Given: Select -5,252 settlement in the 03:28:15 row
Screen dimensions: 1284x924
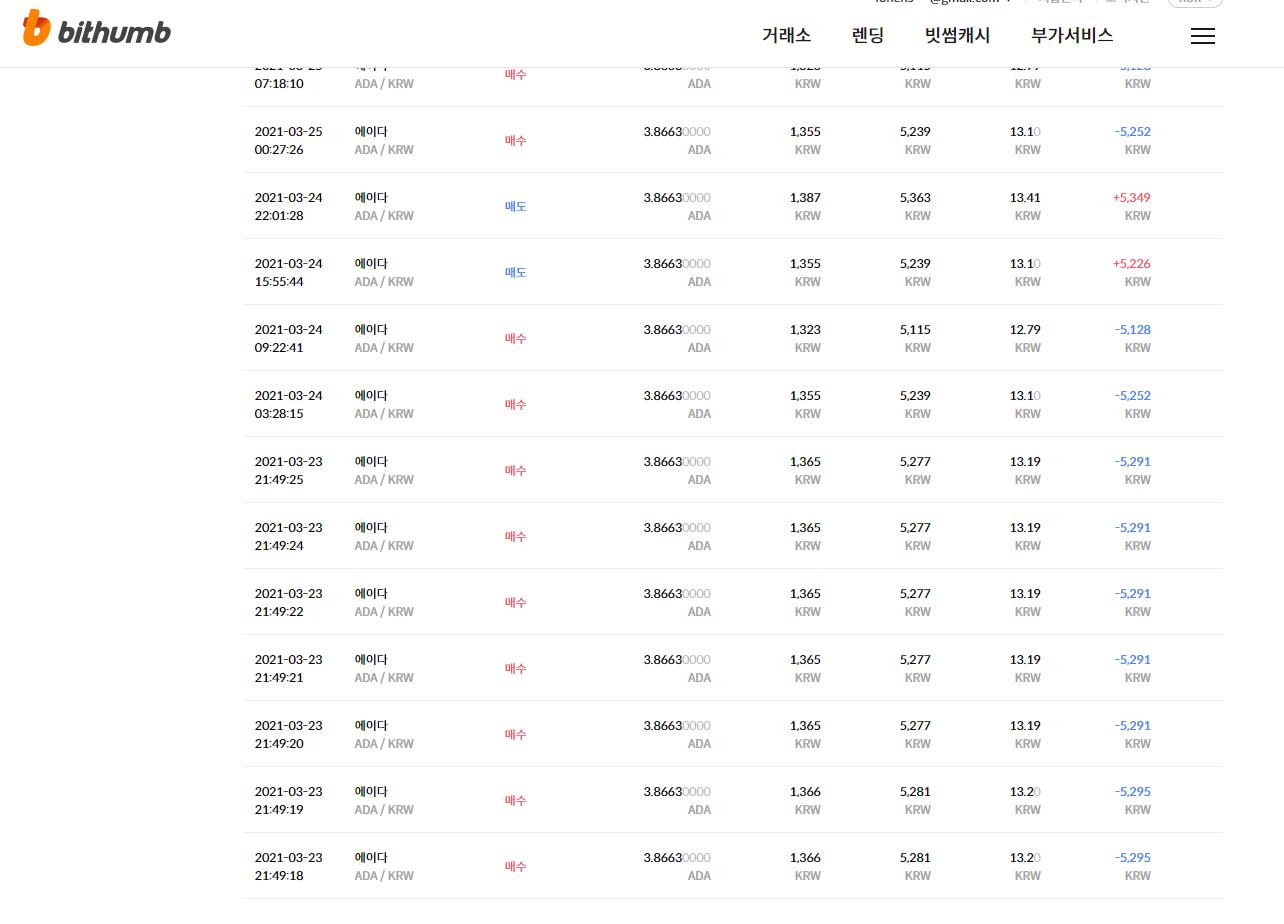Looking at the screenshot, I should point(1132,396).
